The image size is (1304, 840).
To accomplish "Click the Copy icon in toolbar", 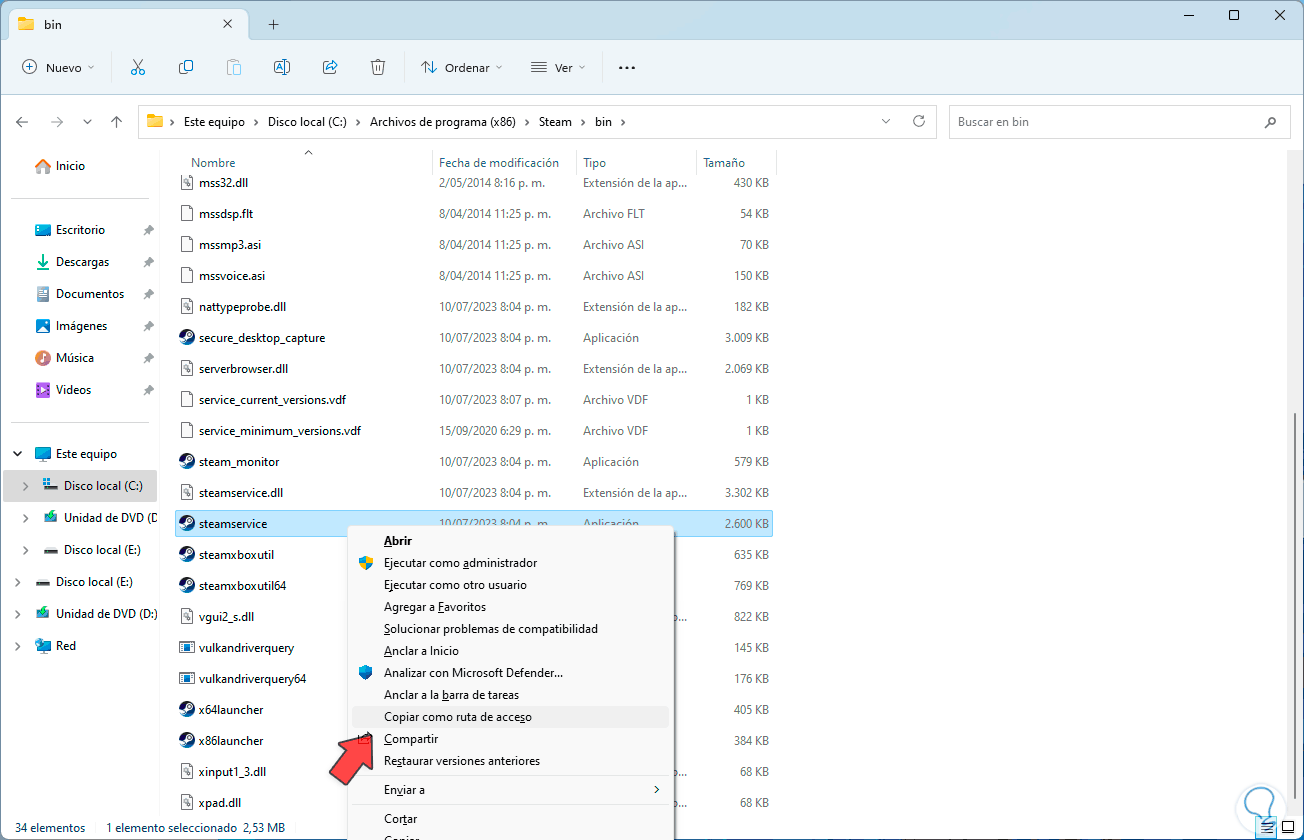I will click(186, 67).
